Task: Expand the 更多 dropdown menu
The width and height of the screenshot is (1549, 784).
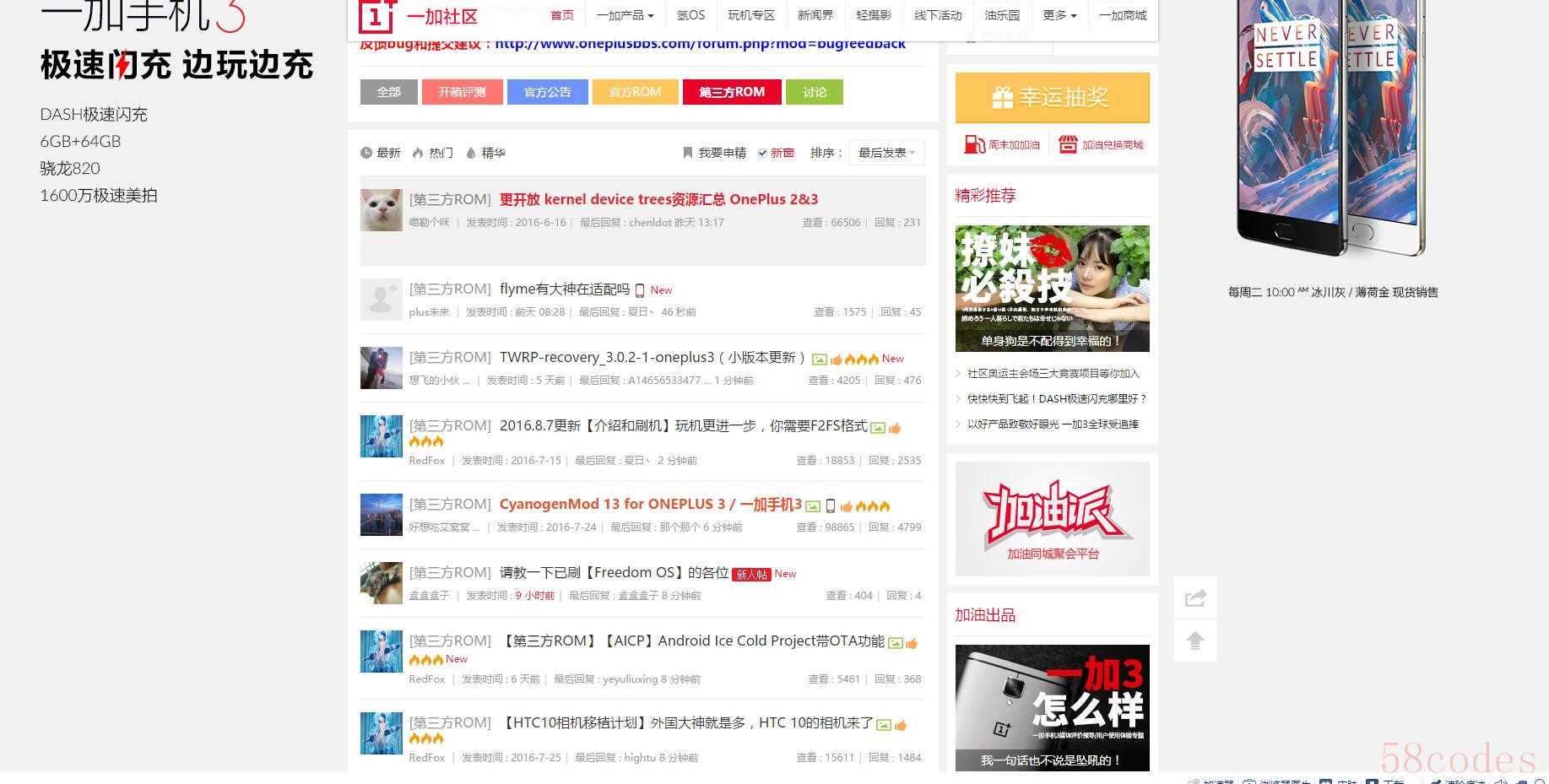Action: [x=1059, y=15]
